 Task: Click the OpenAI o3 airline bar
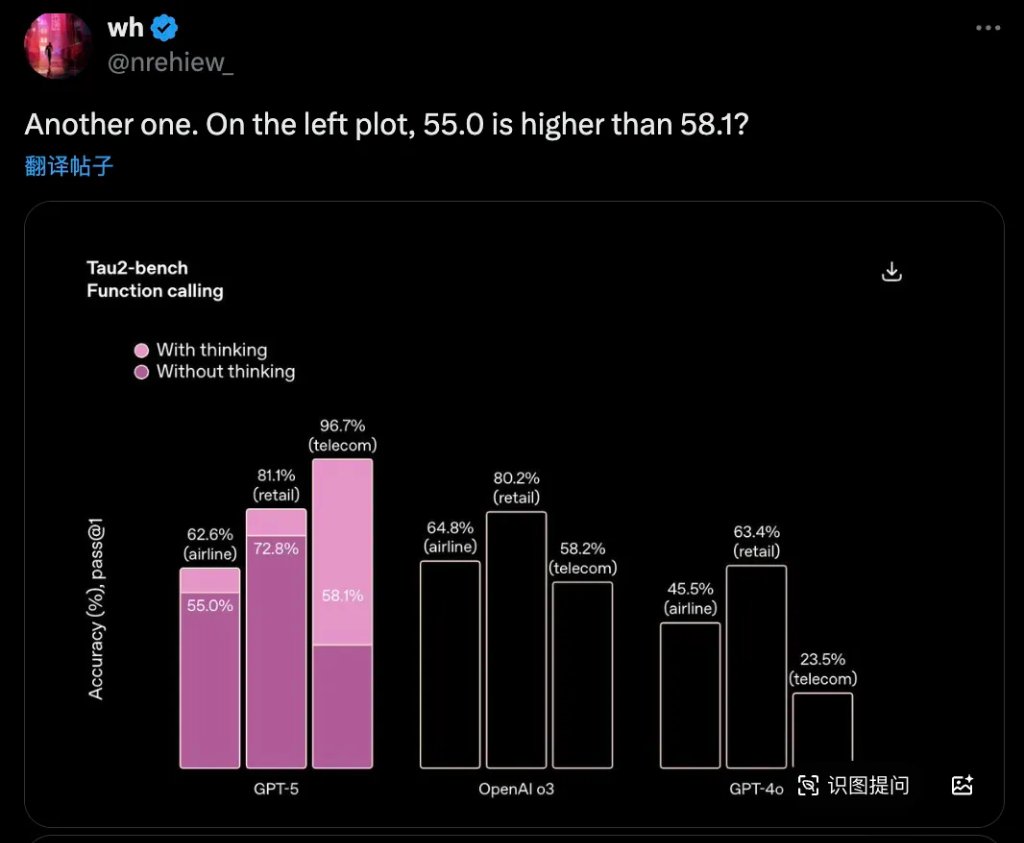(x=450, y=664)
